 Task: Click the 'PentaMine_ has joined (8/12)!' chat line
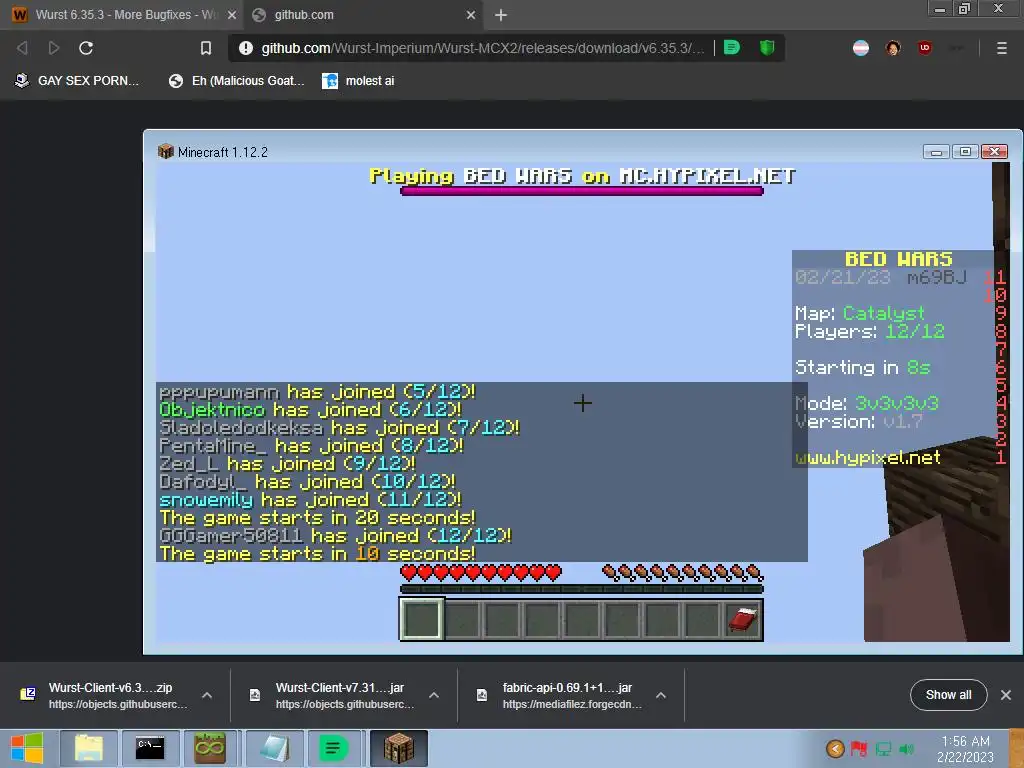[312, 446]
